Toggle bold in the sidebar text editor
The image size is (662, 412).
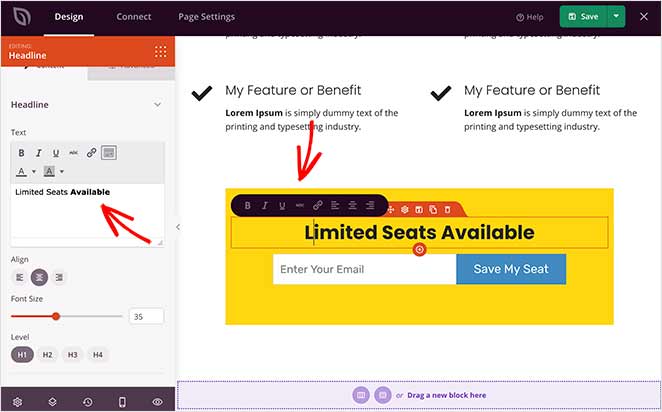coord(22,153)
